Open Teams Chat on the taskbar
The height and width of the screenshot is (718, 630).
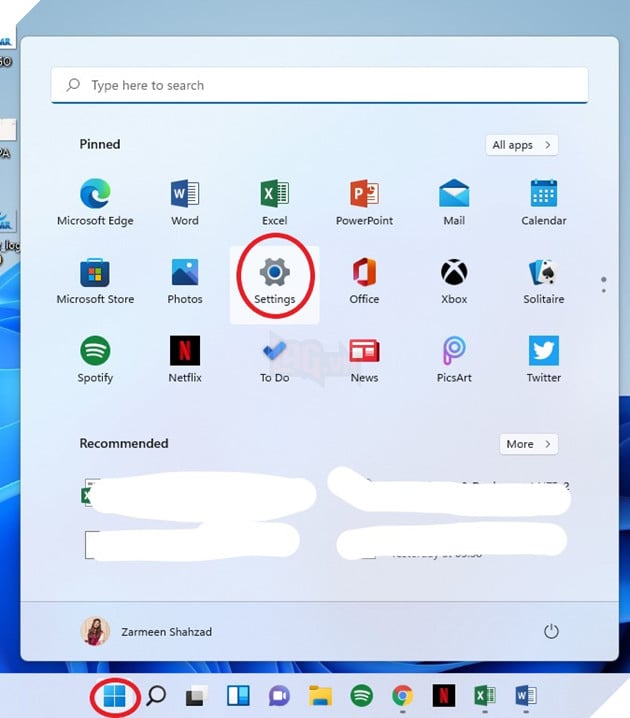279,696
